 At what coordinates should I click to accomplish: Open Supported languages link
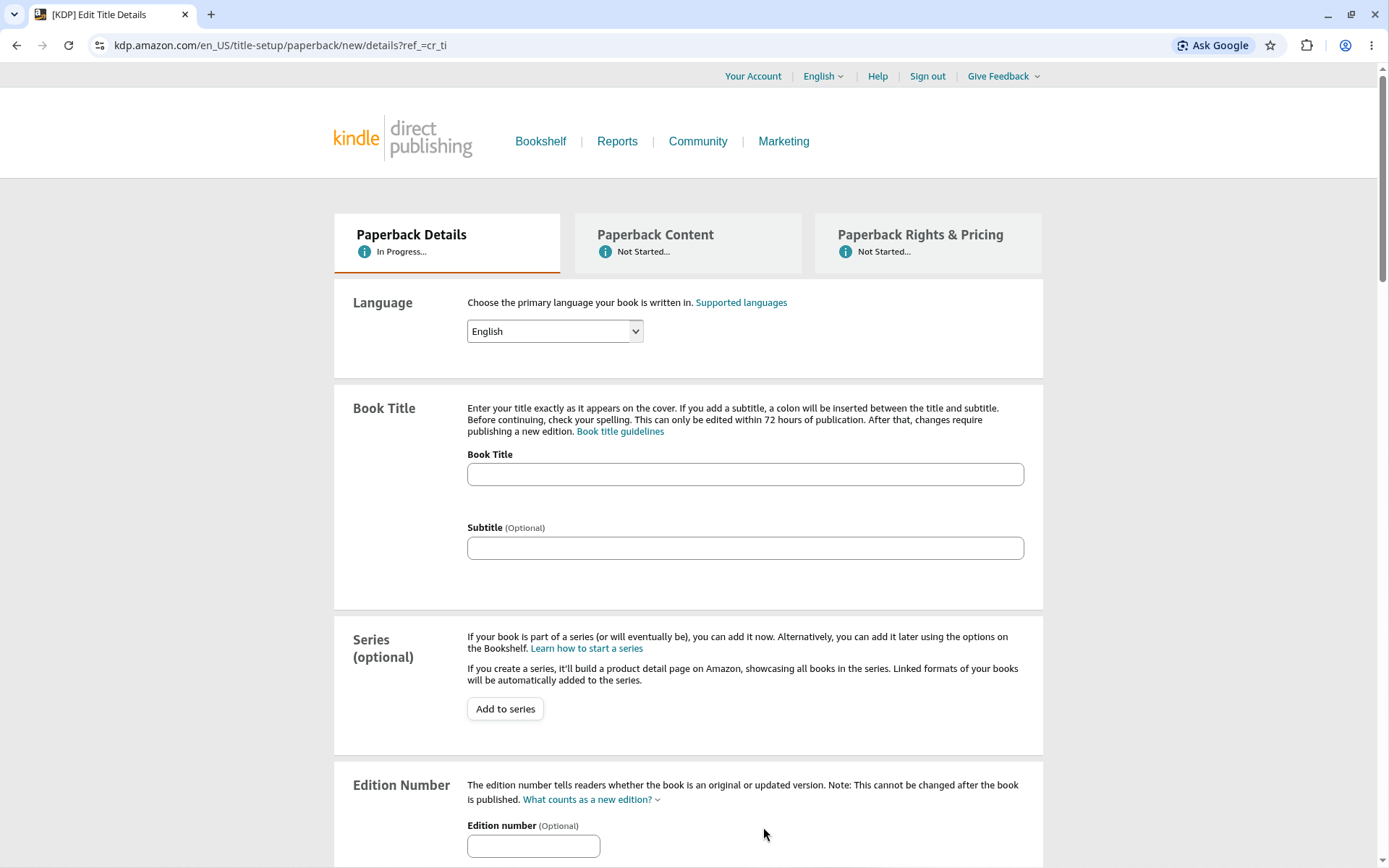click(742, 303)
